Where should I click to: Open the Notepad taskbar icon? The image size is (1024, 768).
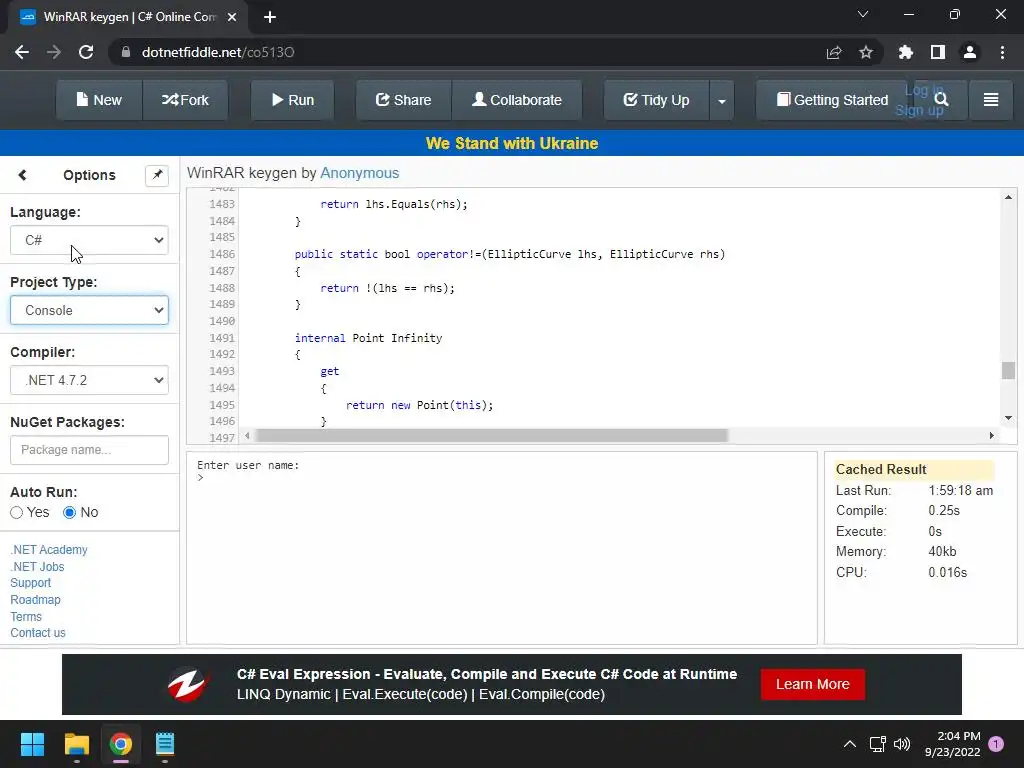165,744
